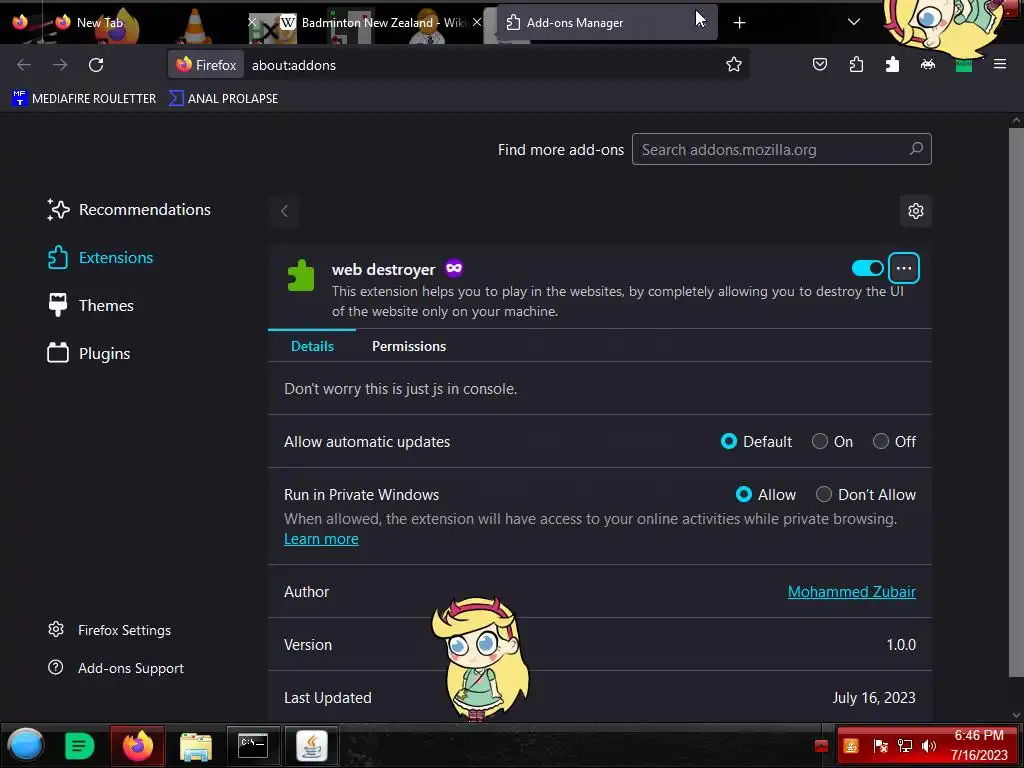This screenshot has height=768, width=1024.
Task: Click the solid white puzzle extension icon
Action: tap(892, 64)
